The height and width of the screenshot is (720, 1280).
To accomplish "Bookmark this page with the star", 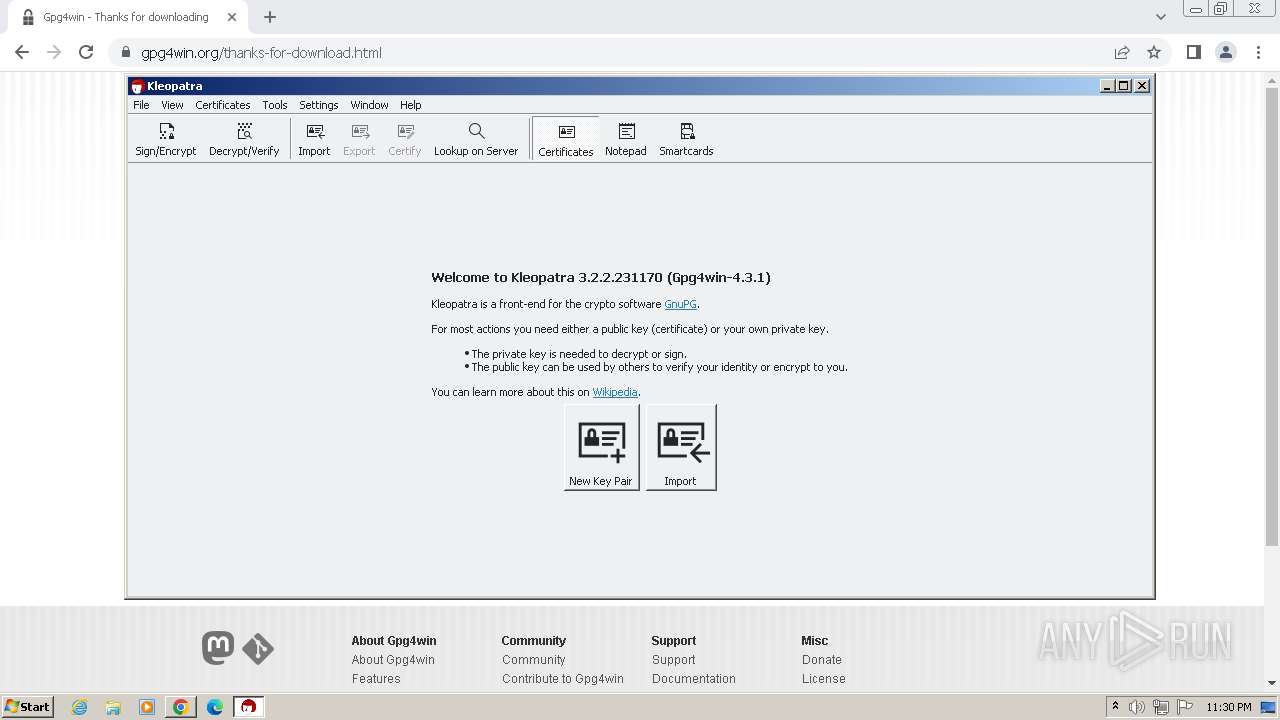I will click(x=1154, y=53).
